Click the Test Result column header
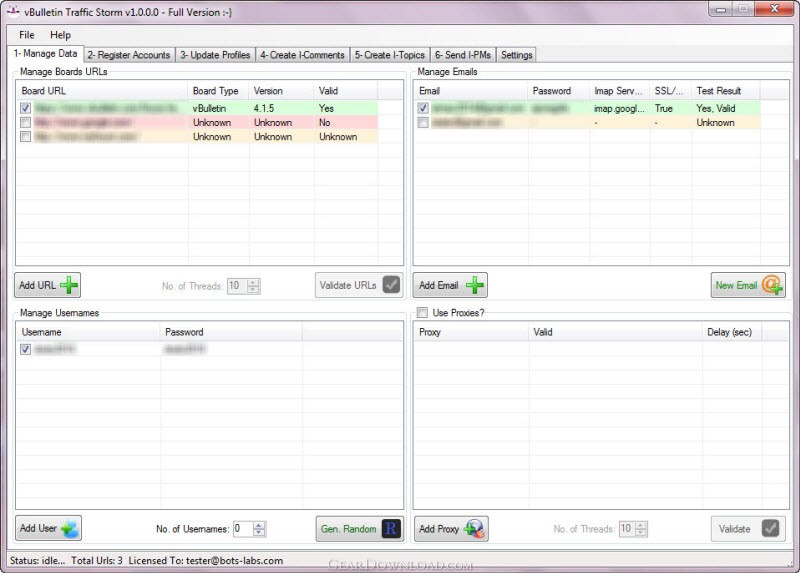Viewport: 800px width, 573px height. [x=726, y=91]
